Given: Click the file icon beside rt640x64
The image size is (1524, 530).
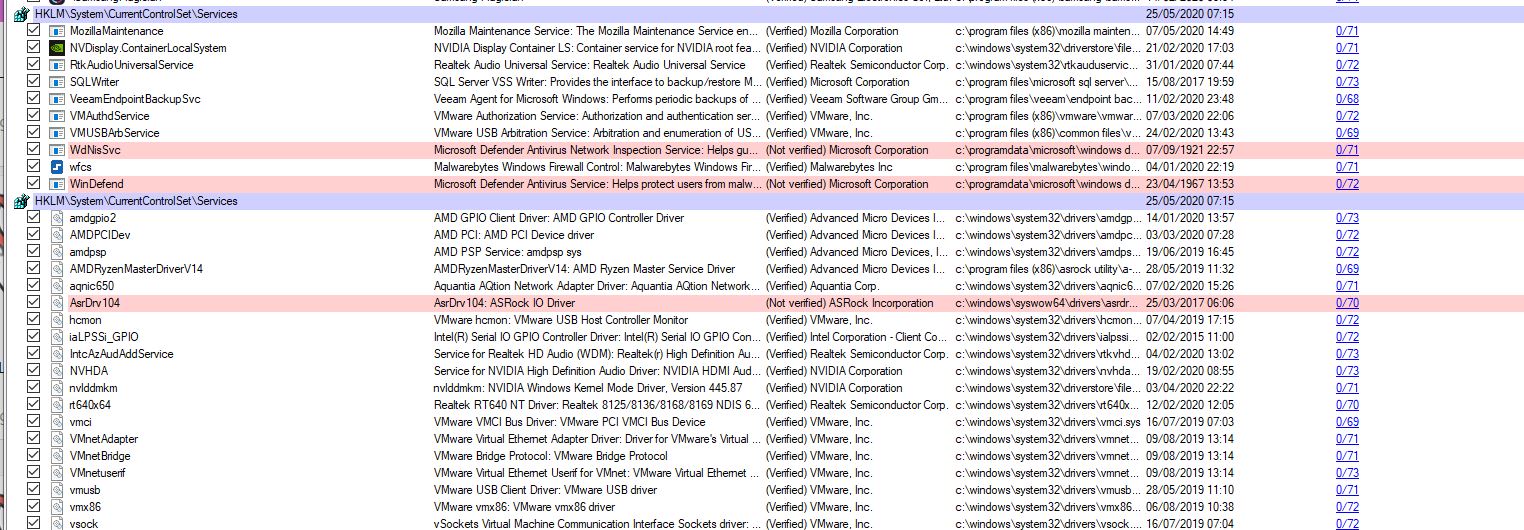Looking at the screenshot, I should point(58,405).
